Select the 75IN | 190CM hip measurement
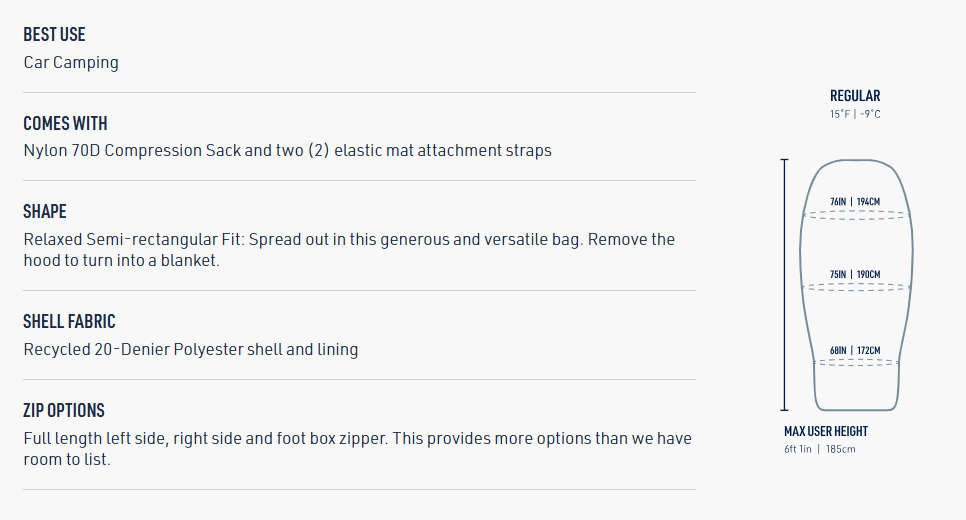Image resolution: width=966 pixels, height=520 pixels. click(x=855, y=274)
